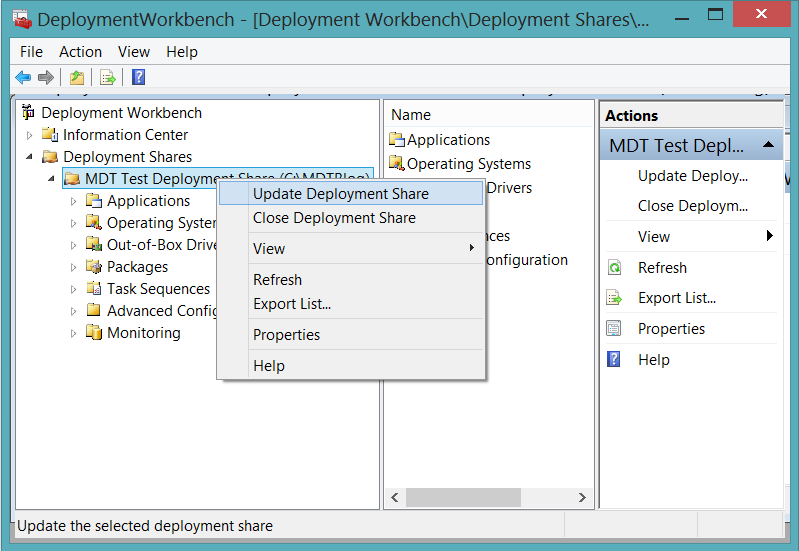Expand the Advanced Configuration tree node
This screenshot has height=551, width=799.
tap(73, 311)
